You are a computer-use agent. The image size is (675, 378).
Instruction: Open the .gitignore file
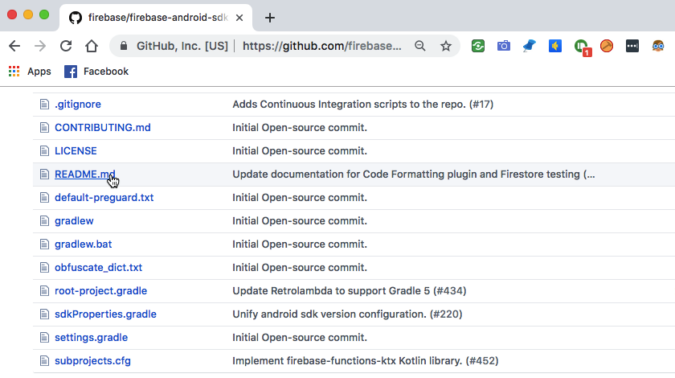[77, 104]
